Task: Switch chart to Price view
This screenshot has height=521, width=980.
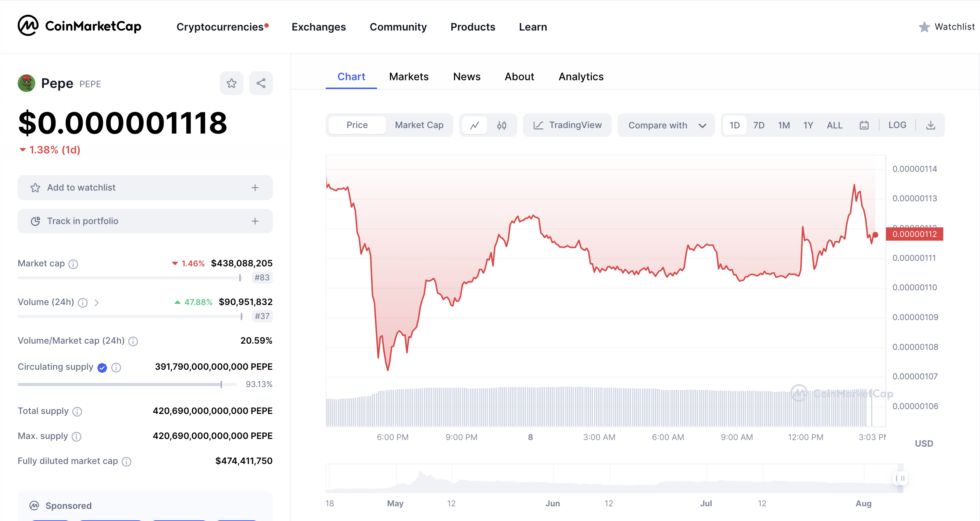Action: click(x=357, y=125)
